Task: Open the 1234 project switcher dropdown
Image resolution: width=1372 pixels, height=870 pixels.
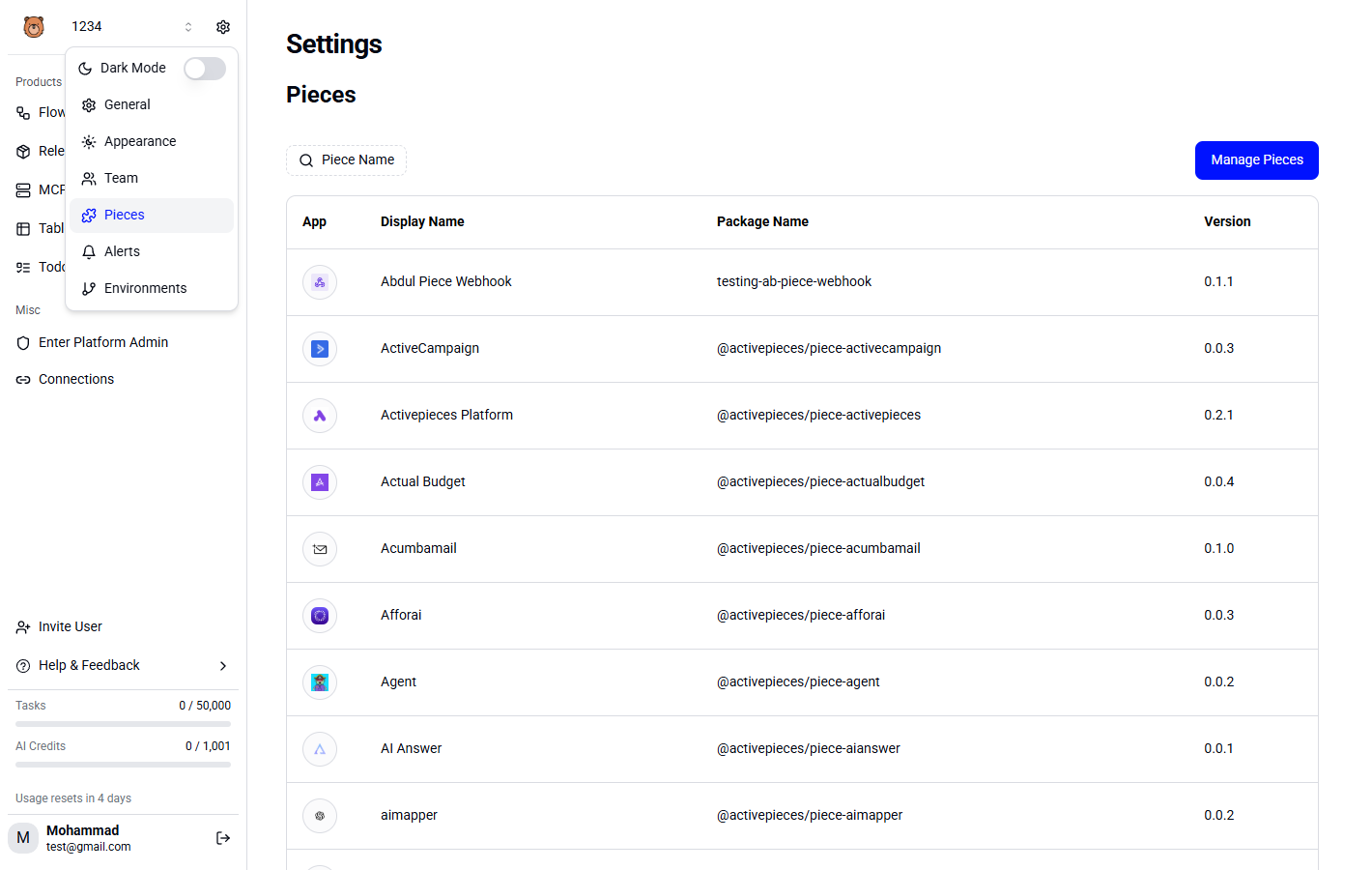Action: pyautogui.click(x=131, y=27)
